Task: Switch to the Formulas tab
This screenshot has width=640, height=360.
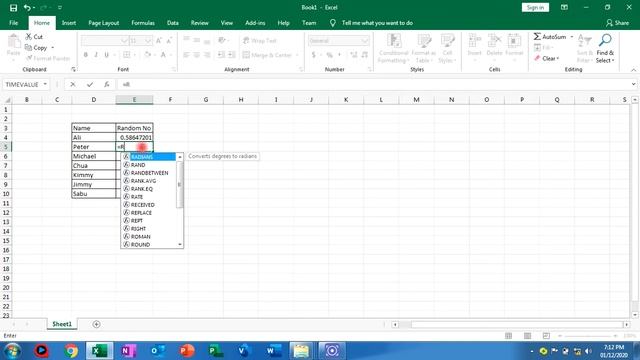Action: click(x=143, y=23)
